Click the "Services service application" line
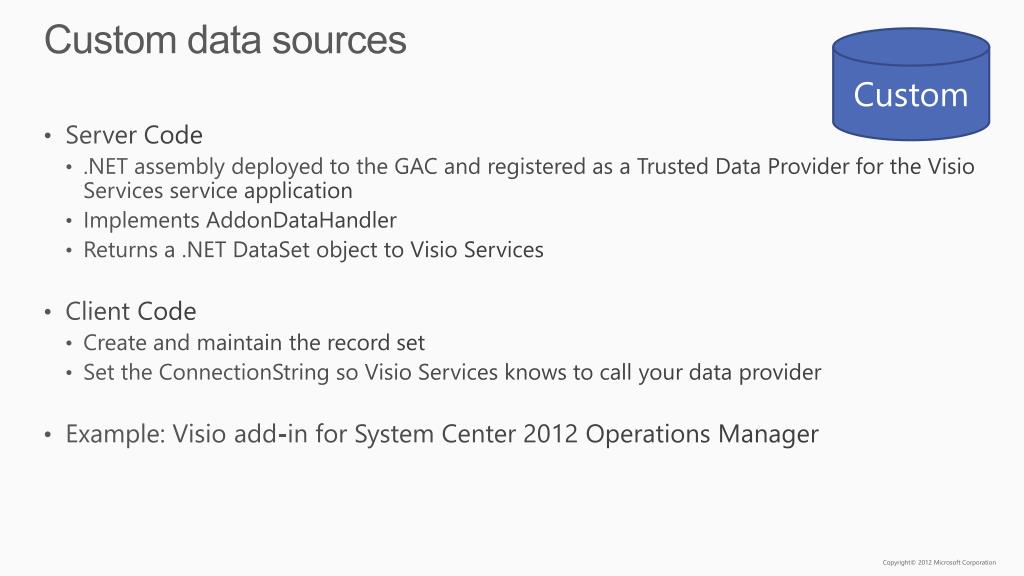Screen dimensions: 1024x576 [218, 190]
